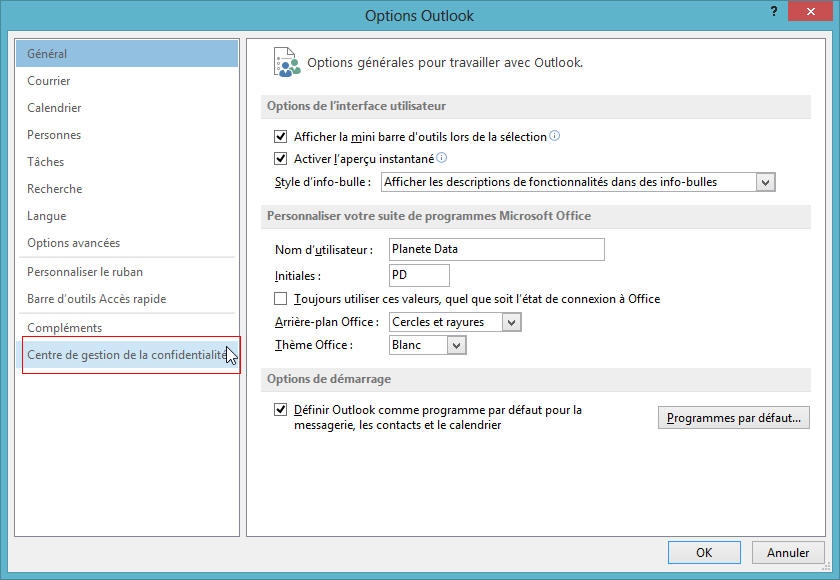840x580 pixels.
Task: Confirm with the OK button
Action: [704, 553]
